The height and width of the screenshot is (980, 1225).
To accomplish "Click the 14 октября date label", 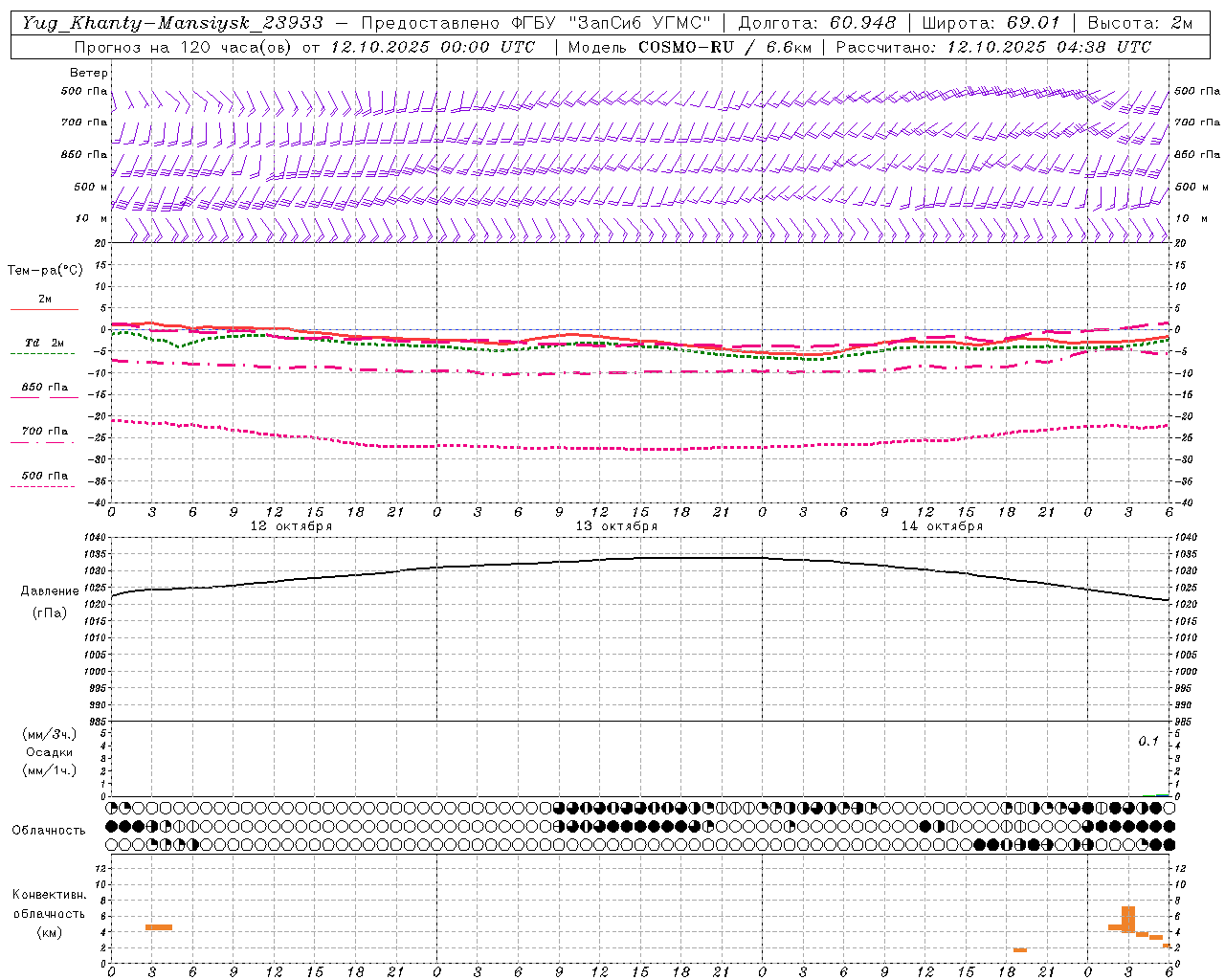I will pos(942,526).
